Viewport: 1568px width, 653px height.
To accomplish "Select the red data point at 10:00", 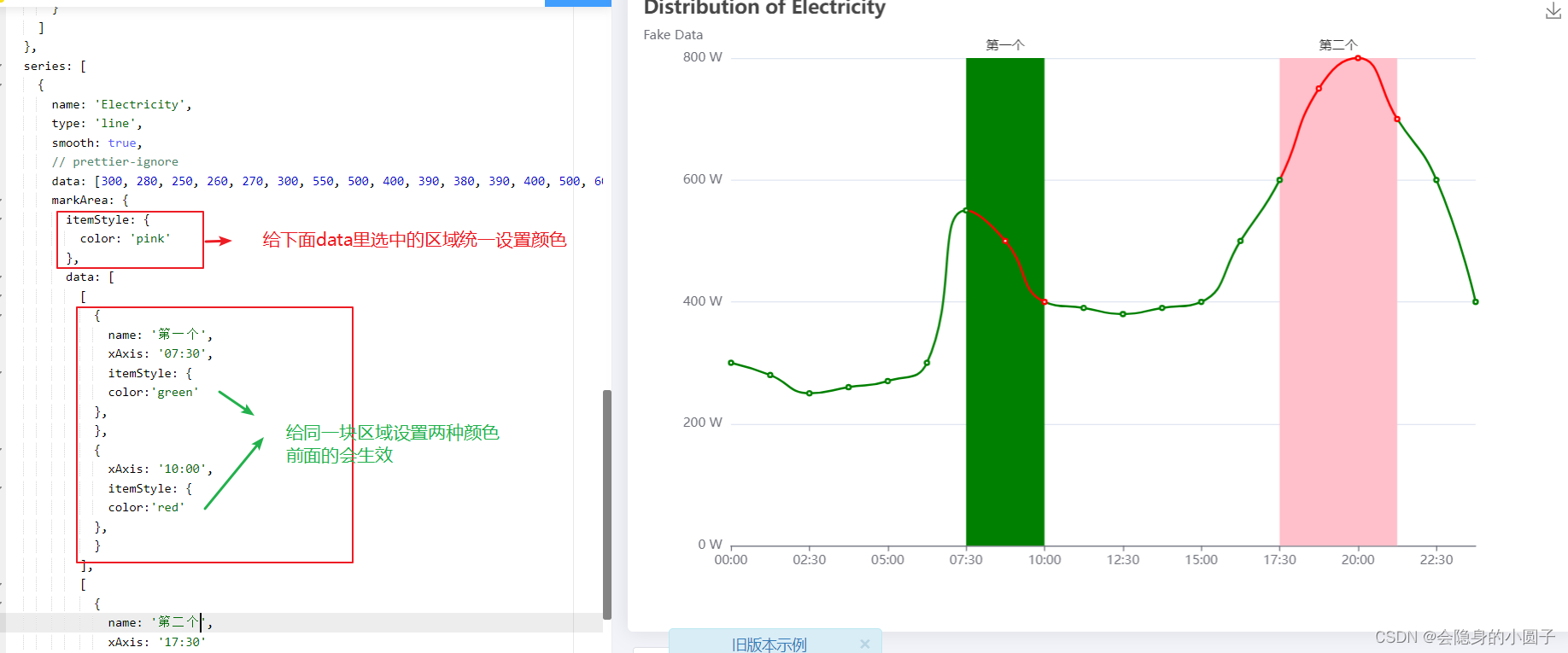I will point(1044,301).
